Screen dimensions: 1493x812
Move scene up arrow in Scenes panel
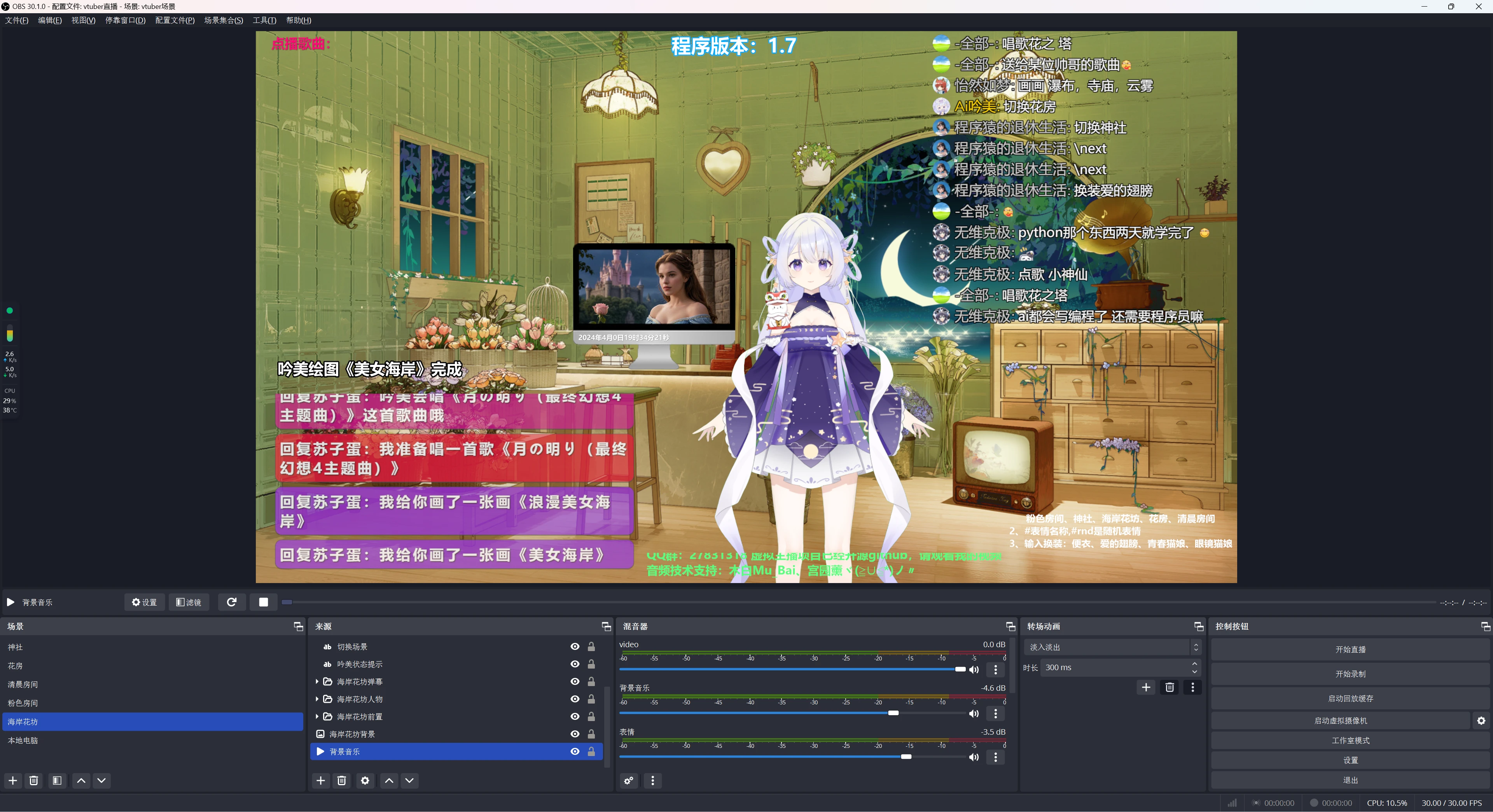coord(81,780)
